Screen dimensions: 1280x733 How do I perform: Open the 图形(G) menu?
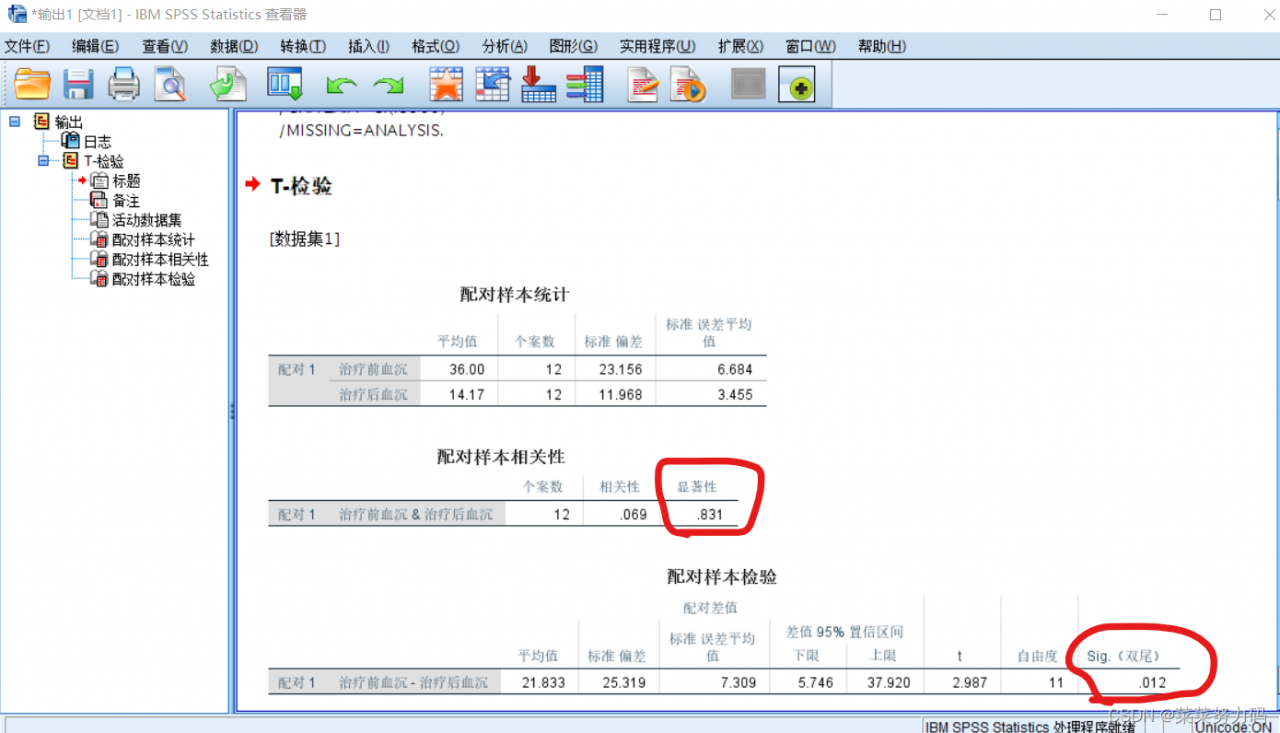(x=573, y=47)
